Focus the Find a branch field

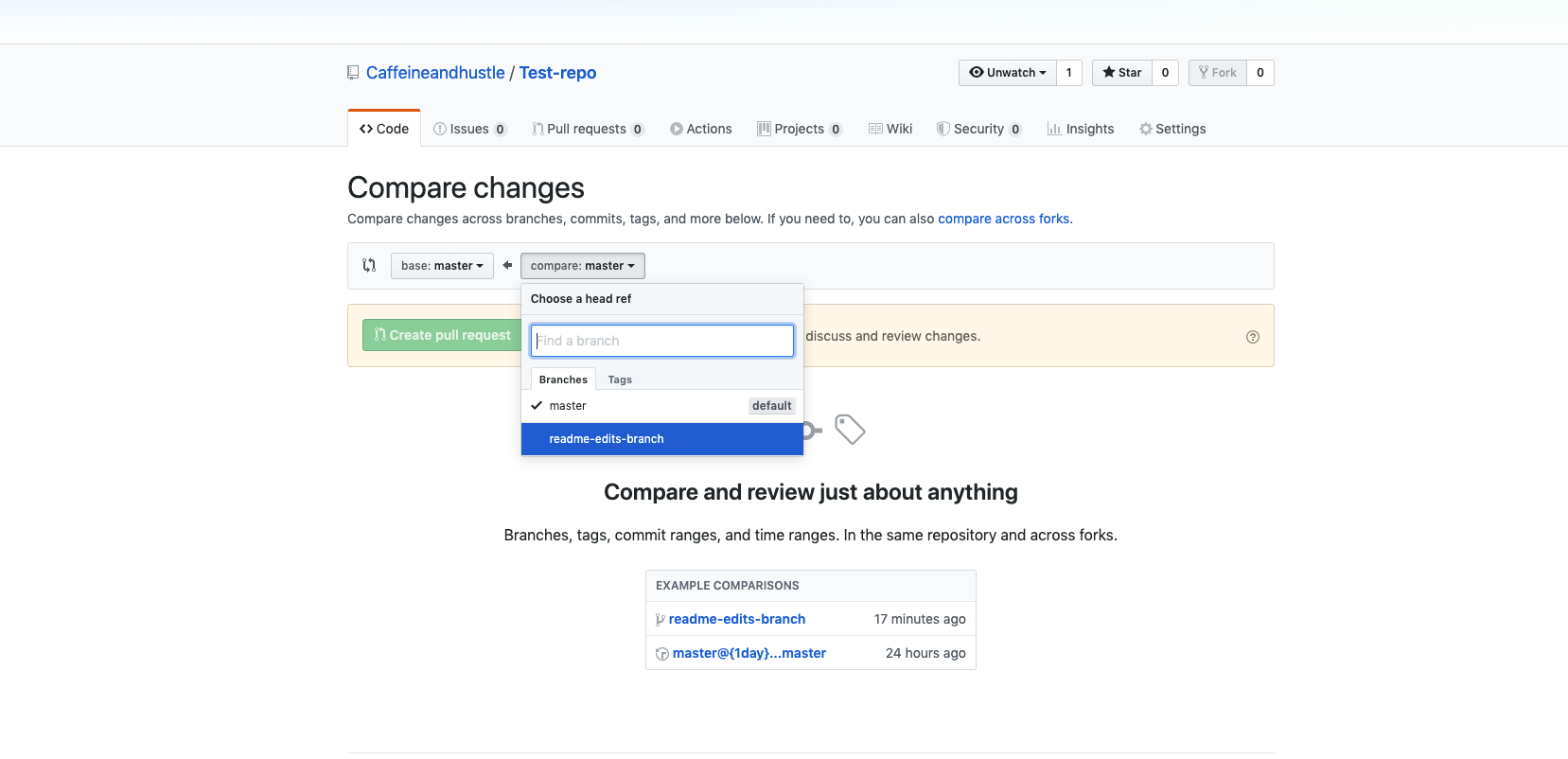[662, 341]
